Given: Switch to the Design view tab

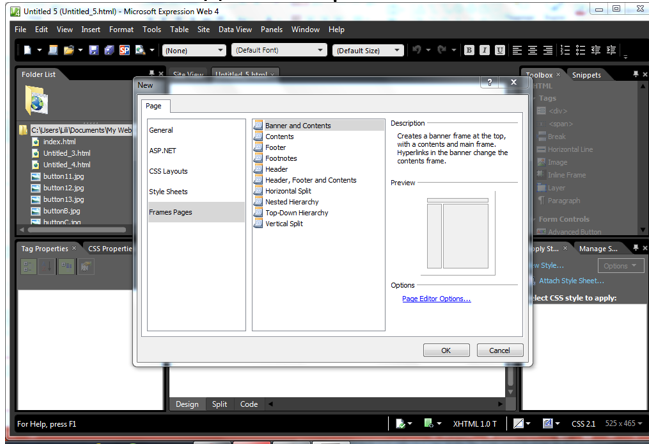Looking at the screenshot, I should [187, 404].
